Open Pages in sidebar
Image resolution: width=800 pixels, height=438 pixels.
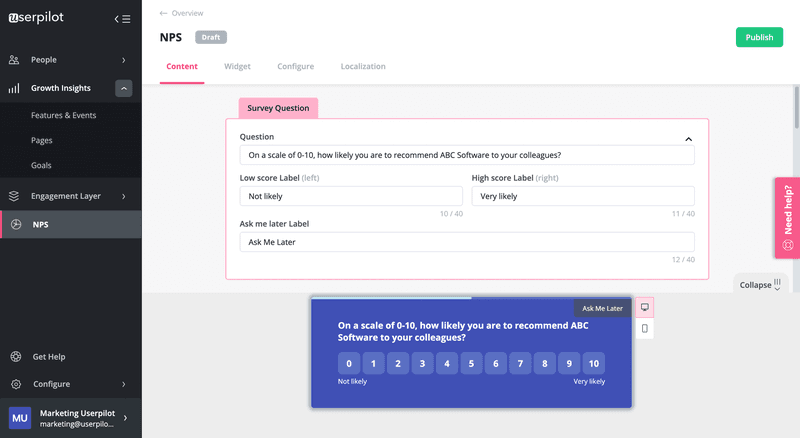(41, 140)
